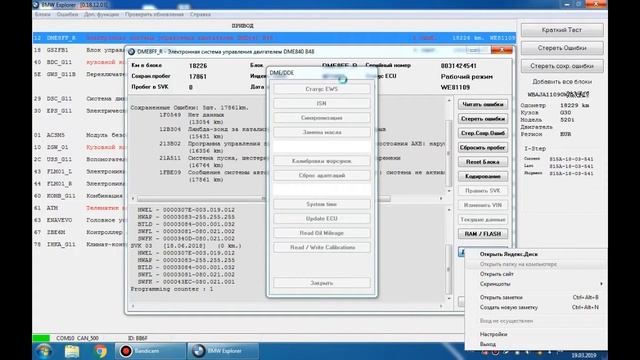
Task: Select the EPS_G11 block row
Action: tap(79, 111)
